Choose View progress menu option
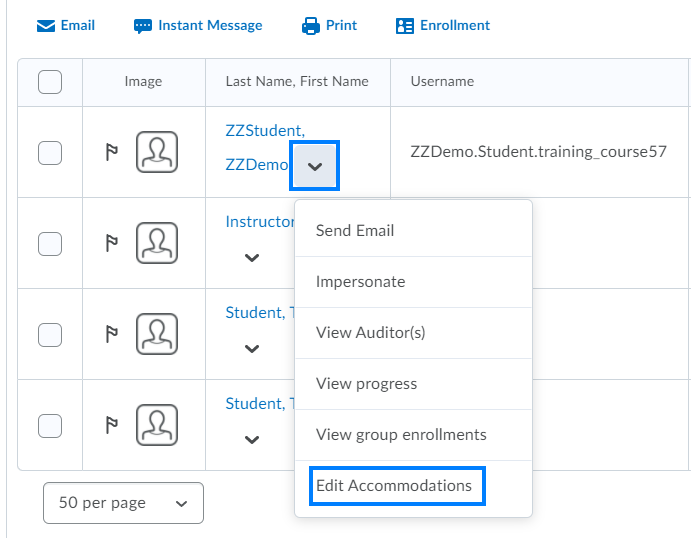This screenshot has height=538, width=691. 366,384
